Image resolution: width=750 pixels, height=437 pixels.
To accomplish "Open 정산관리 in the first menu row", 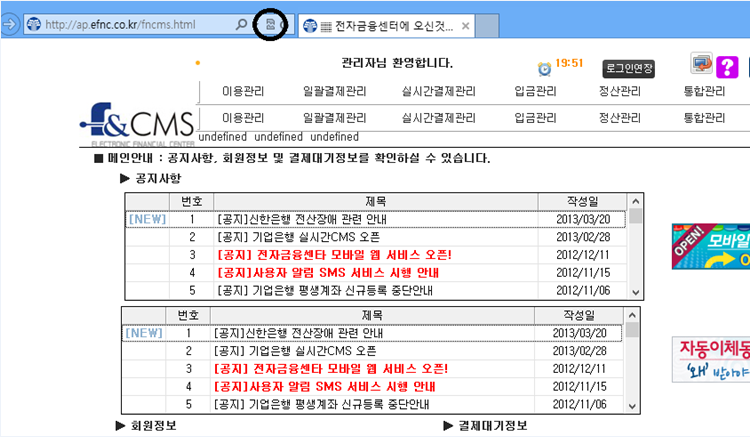I will (x=620, y=91).
